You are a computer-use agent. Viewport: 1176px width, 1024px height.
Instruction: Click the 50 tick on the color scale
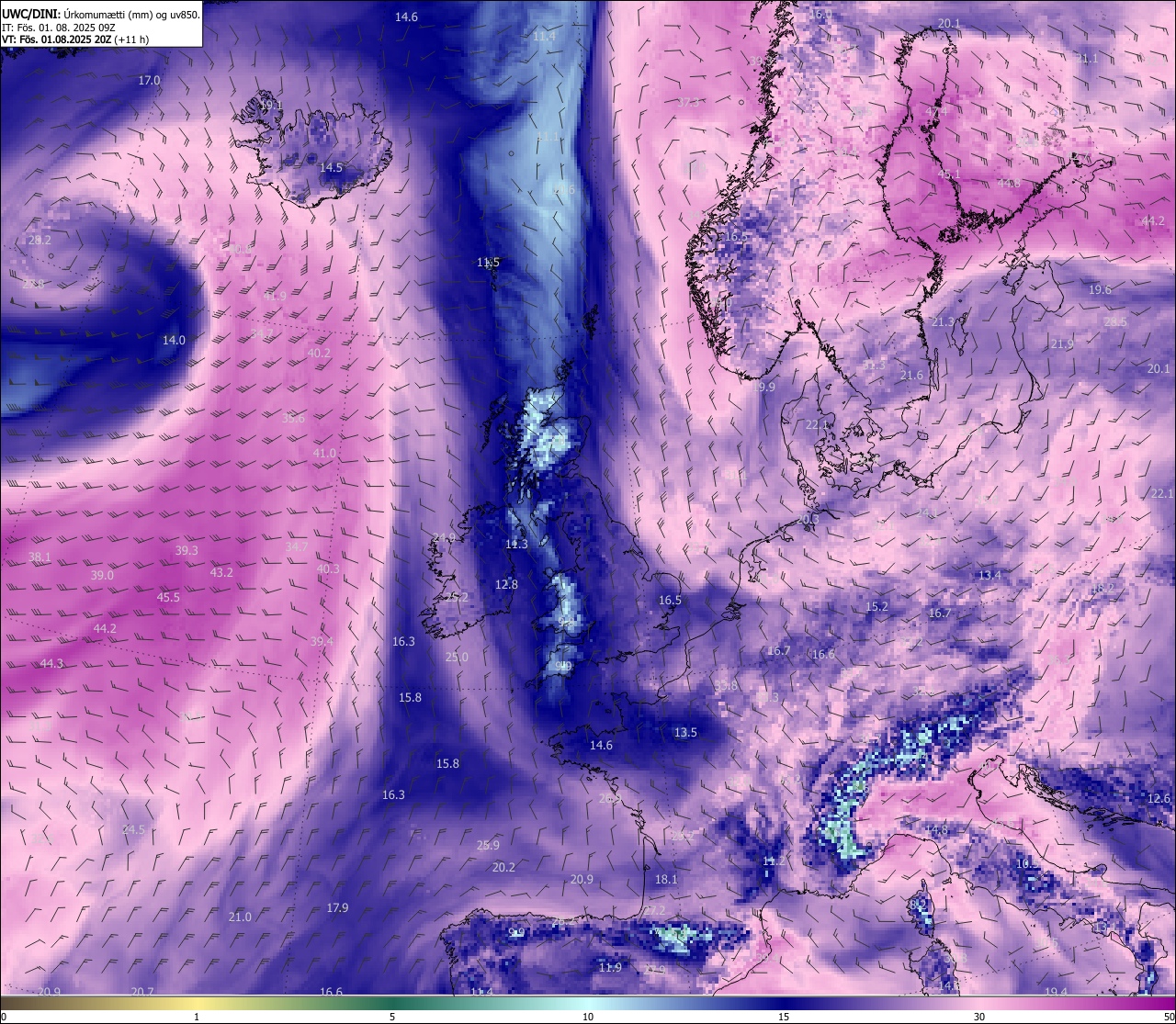pos(1169,1017)
